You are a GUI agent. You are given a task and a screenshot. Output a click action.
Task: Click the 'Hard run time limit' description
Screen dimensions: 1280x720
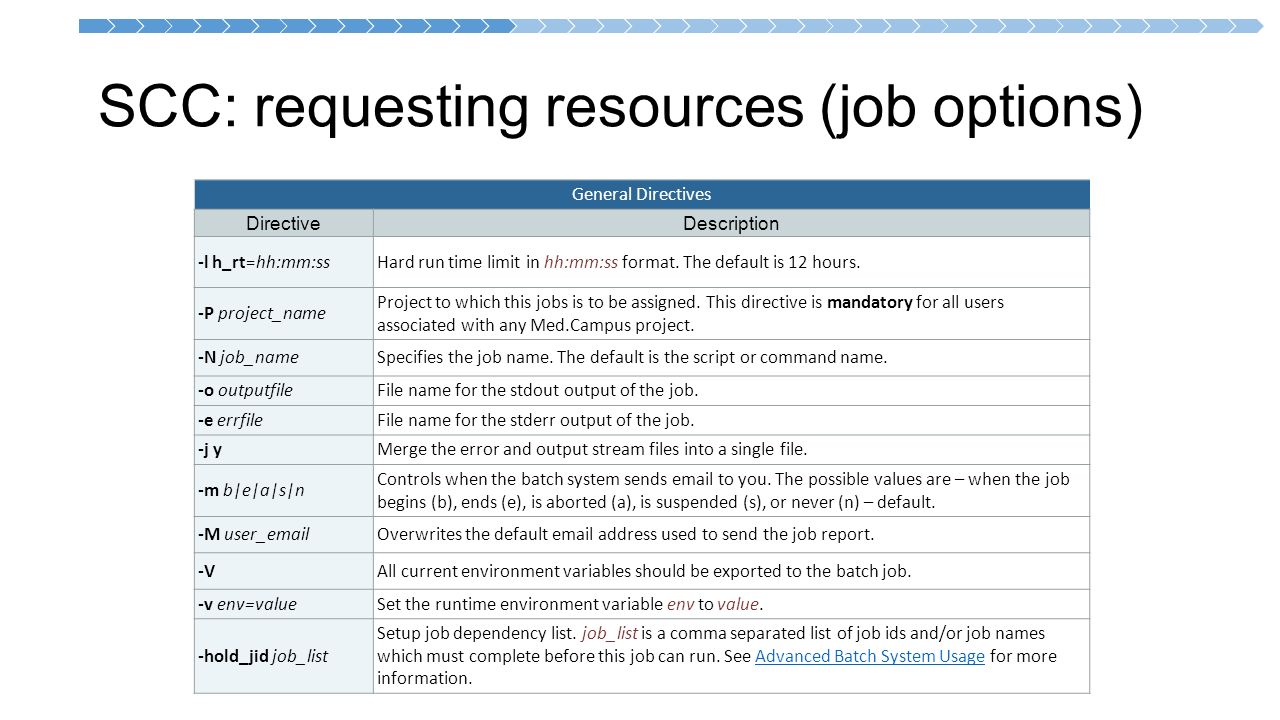tap(731, 262)
